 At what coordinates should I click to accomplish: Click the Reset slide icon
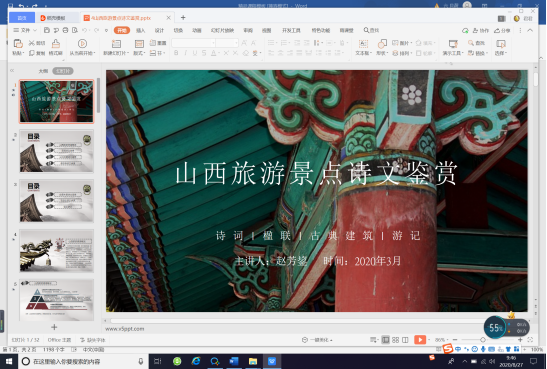click(x=153, y=43)
